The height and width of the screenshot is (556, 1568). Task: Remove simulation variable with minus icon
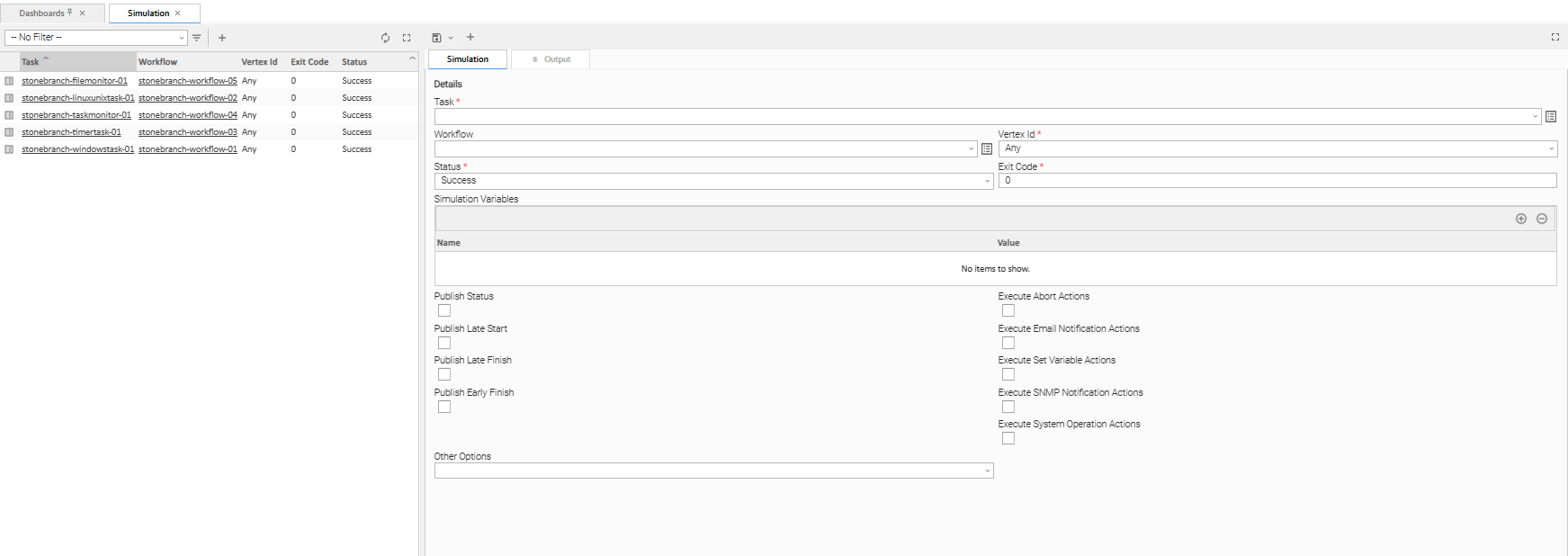[x=1542, y=219]
